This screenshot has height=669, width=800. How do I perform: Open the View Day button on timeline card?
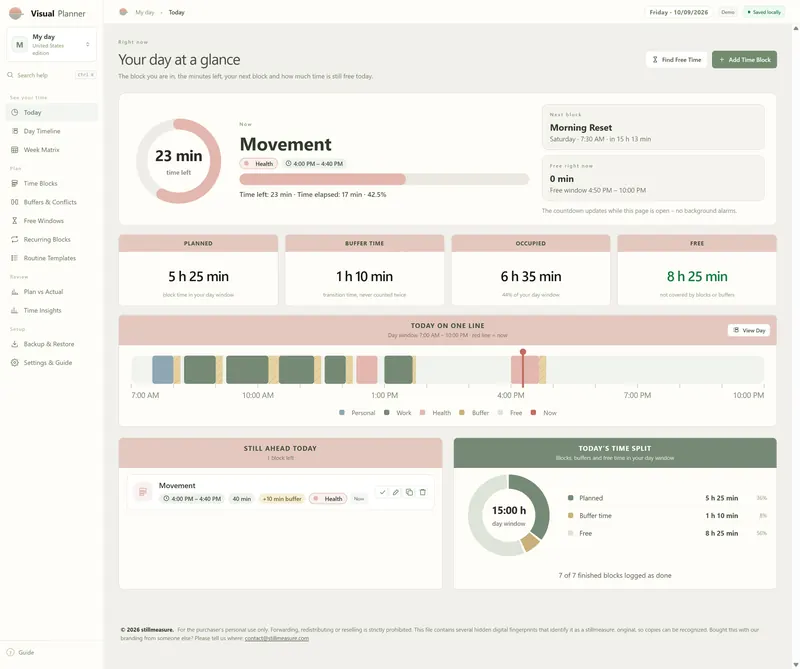point(749,330)
